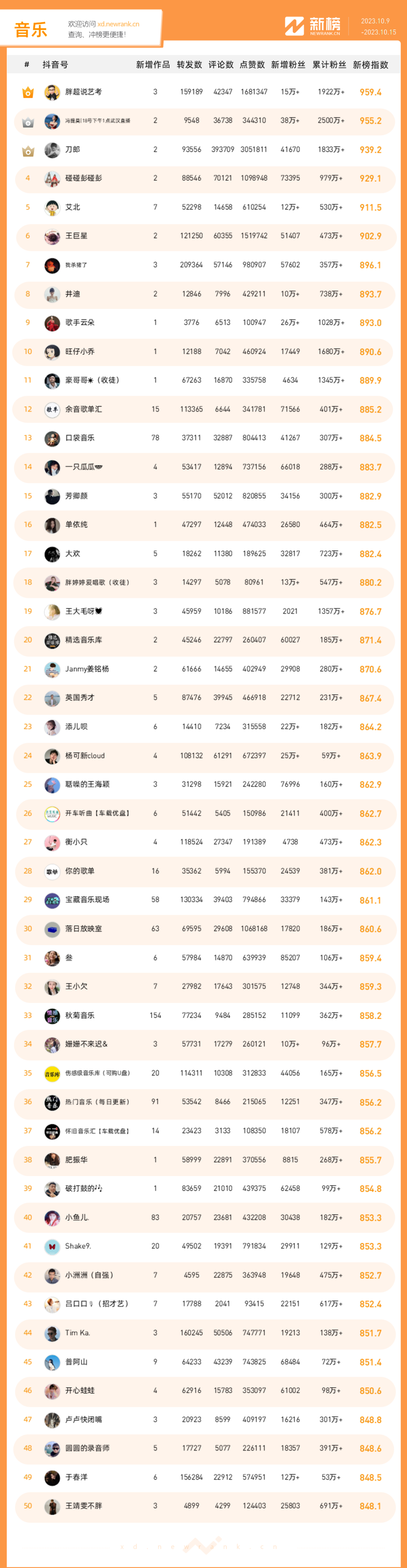Click the 余音歌单汇 account avatar
Viewport: 407px width, 1568px height.
pyautogui.click(x=52, y=410)
